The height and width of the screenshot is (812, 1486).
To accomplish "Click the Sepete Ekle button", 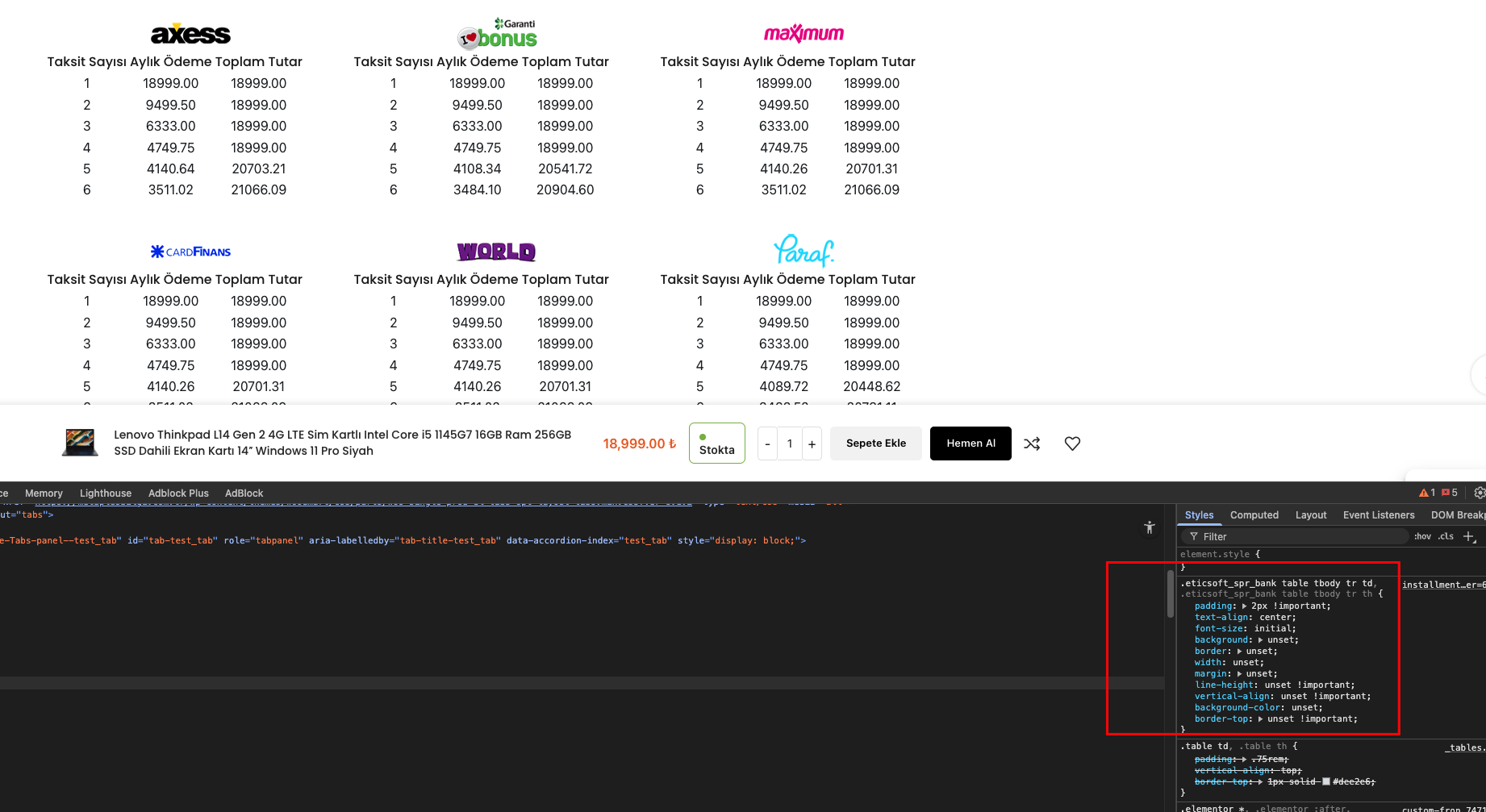I will (x=876, y=443).
